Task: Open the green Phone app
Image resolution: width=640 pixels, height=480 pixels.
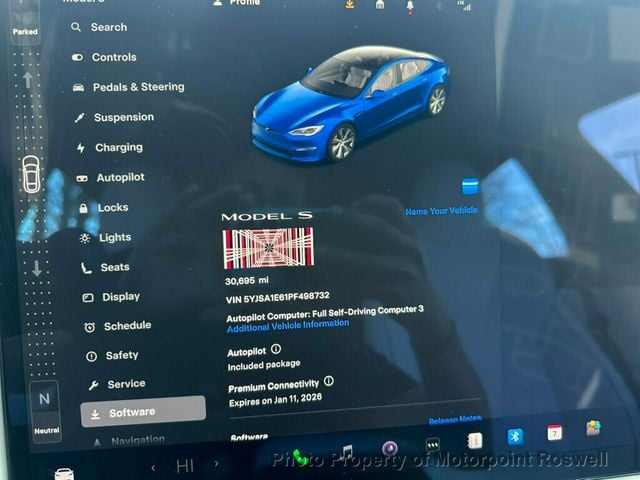Action: 300,457
